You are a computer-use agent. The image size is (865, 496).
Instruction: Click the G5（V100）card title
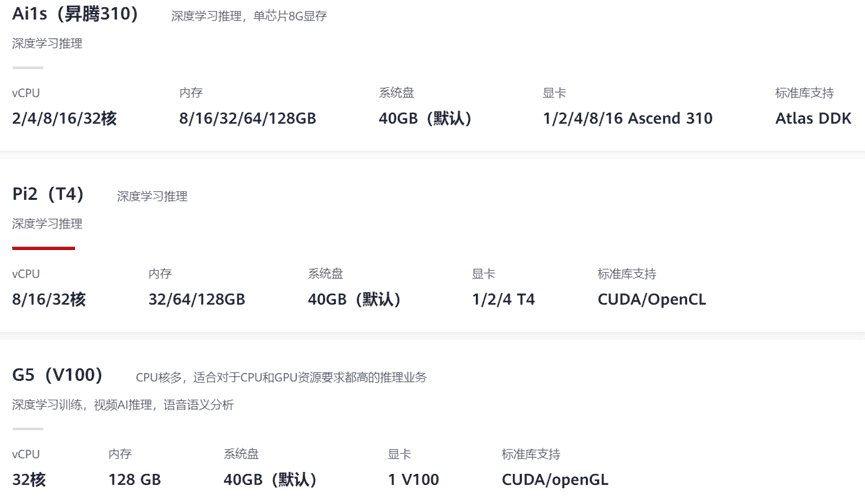57,375
